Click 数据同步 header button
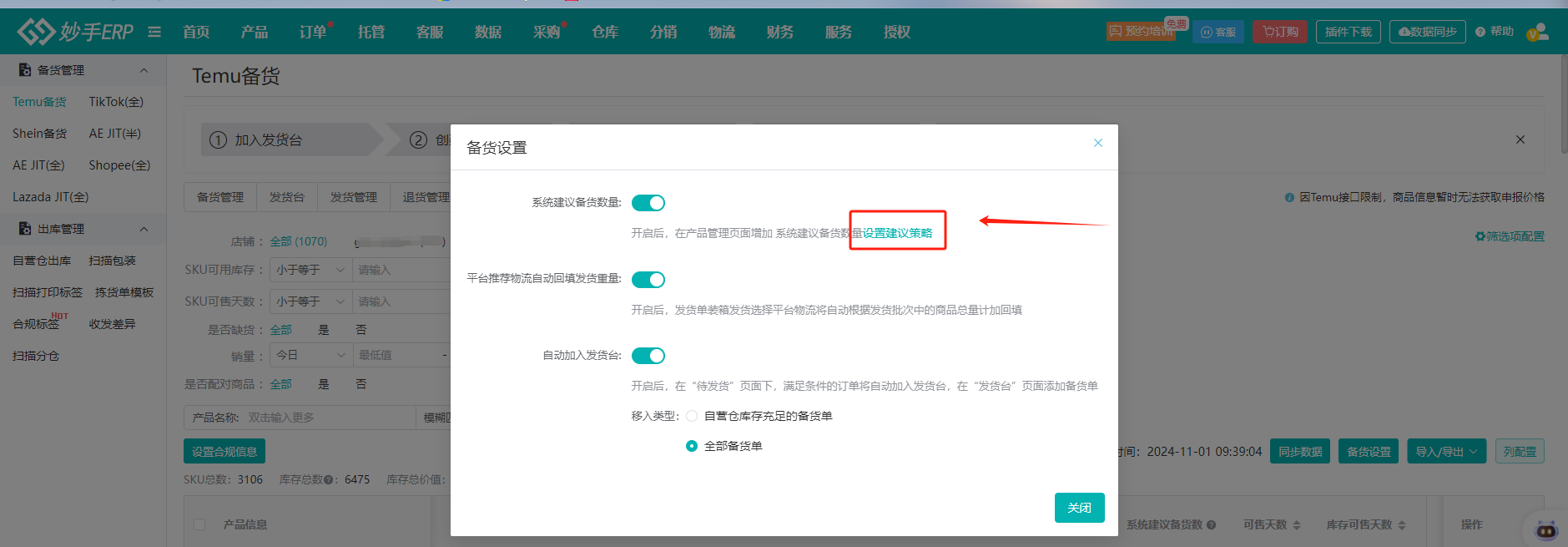Screen dimensions: 1568x547 [x=1428, y=32]
